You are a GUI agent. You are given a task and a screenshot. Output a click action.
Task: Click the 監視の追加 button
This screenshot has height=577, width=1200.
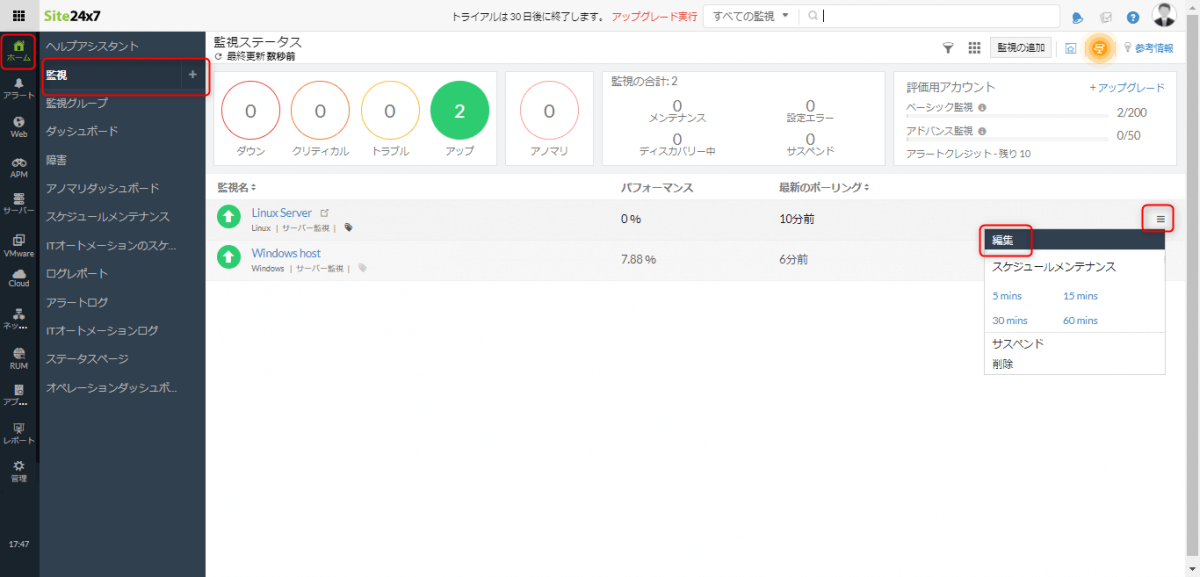1020,48
